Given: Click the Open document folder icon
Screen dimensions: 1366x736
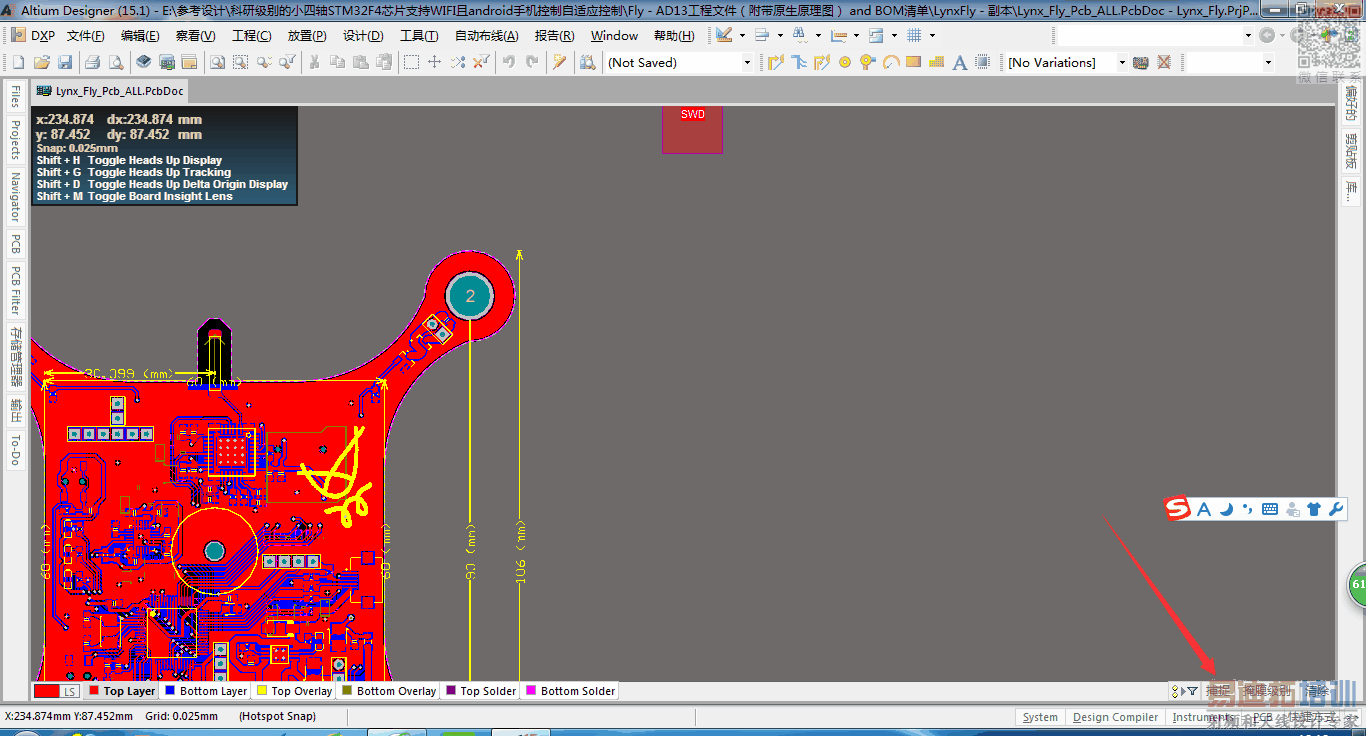Looking at the screenshot, I should point(41,62).
